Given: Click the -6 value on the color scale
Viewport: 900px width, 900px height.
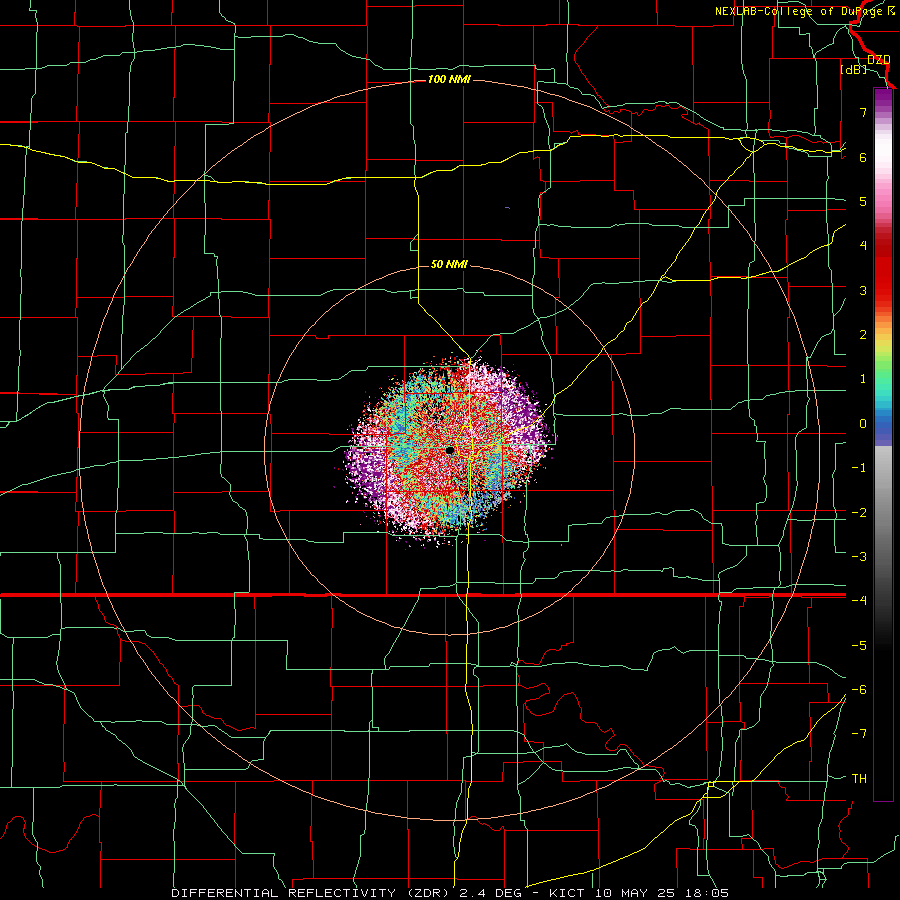Looking at the screenshot, I should click(859, 689).
